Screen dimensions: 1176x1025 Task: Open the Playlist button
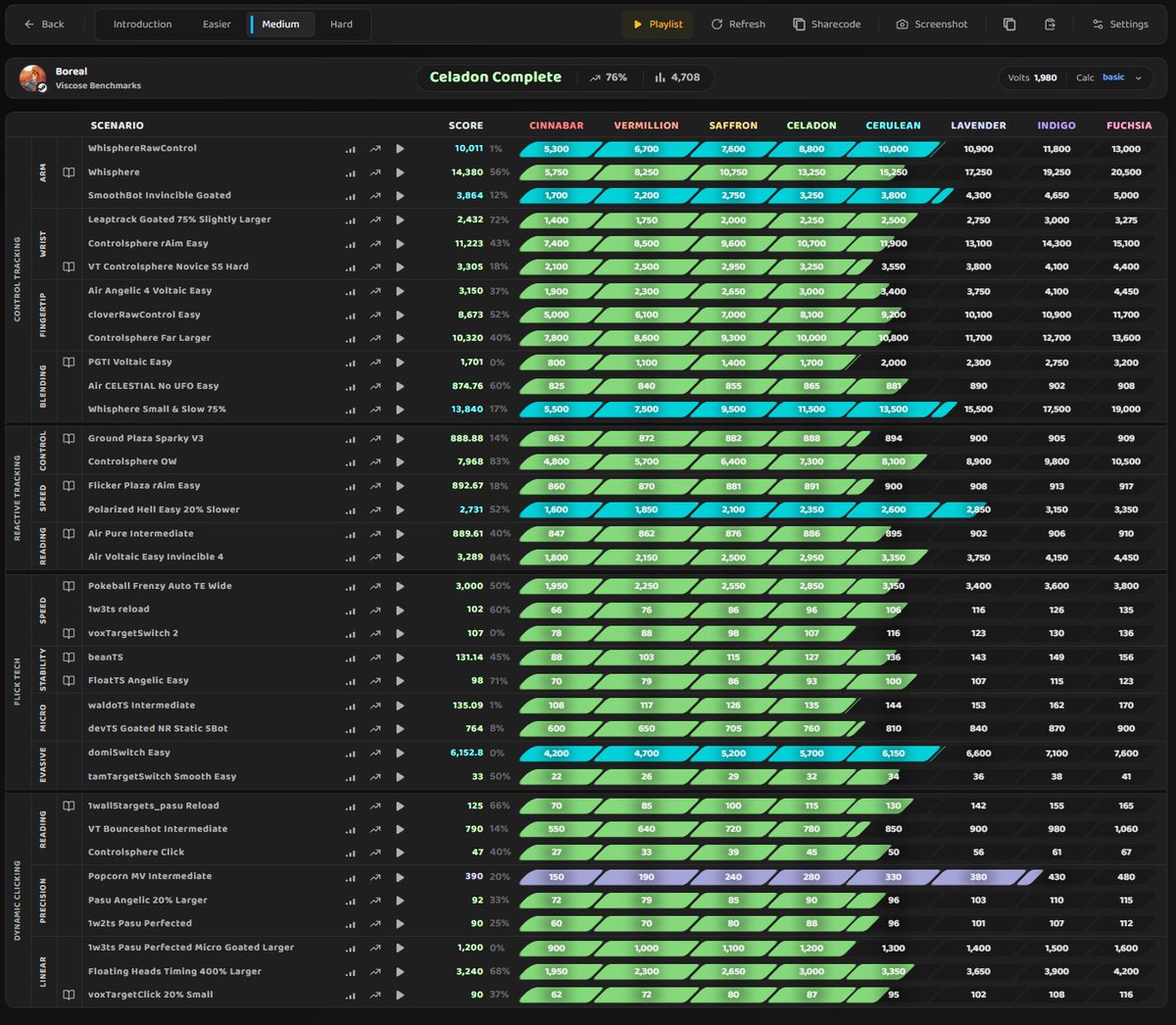(x=658, y=24)
